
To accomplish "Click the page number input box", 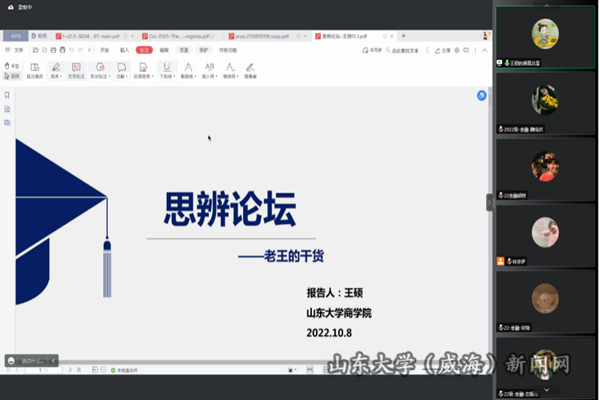I will tap(43, 370).
